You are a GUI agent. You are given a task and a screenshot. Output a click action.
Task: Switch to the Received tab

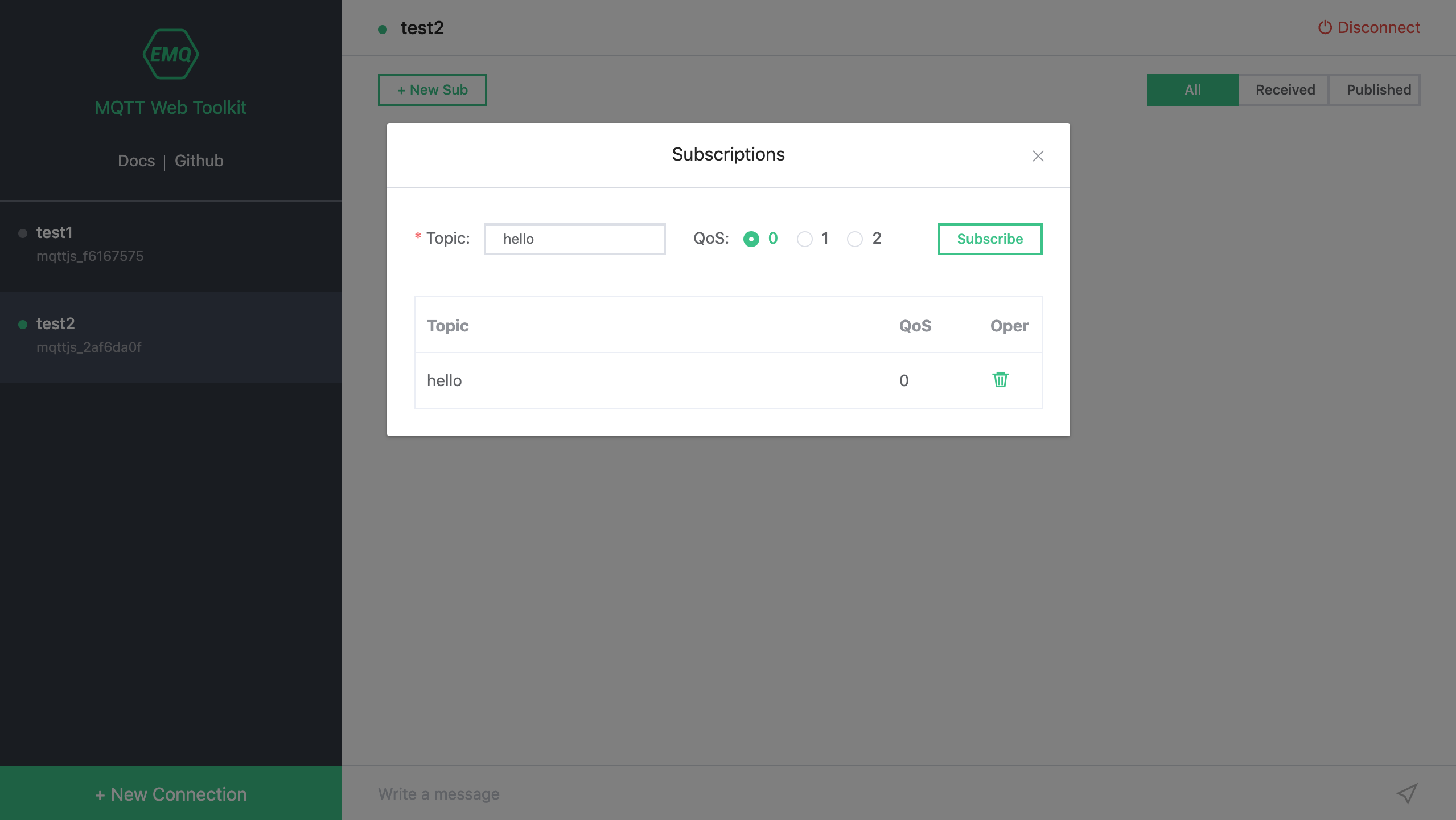(x=1284, y=89)
